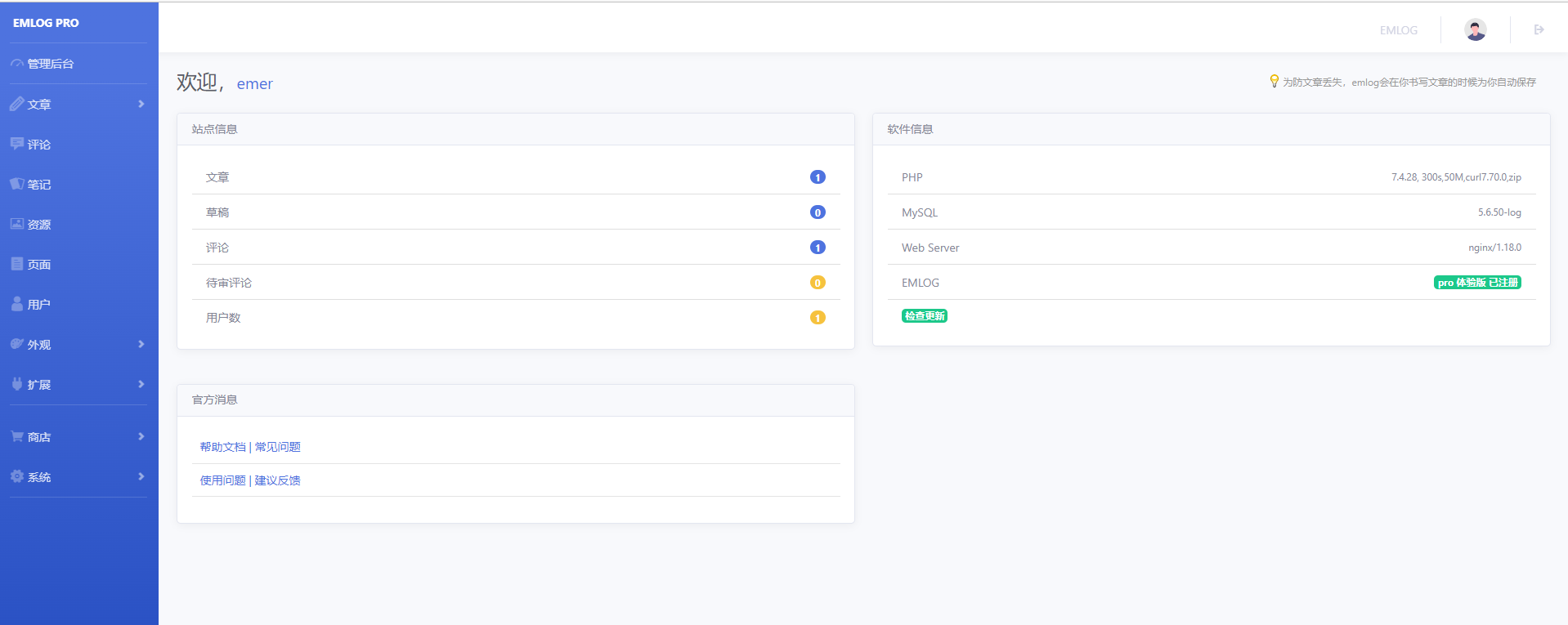
Task: Click the pro 体验版 已注册 badge
Action: pyautogui.click(x=1477, y=283)
